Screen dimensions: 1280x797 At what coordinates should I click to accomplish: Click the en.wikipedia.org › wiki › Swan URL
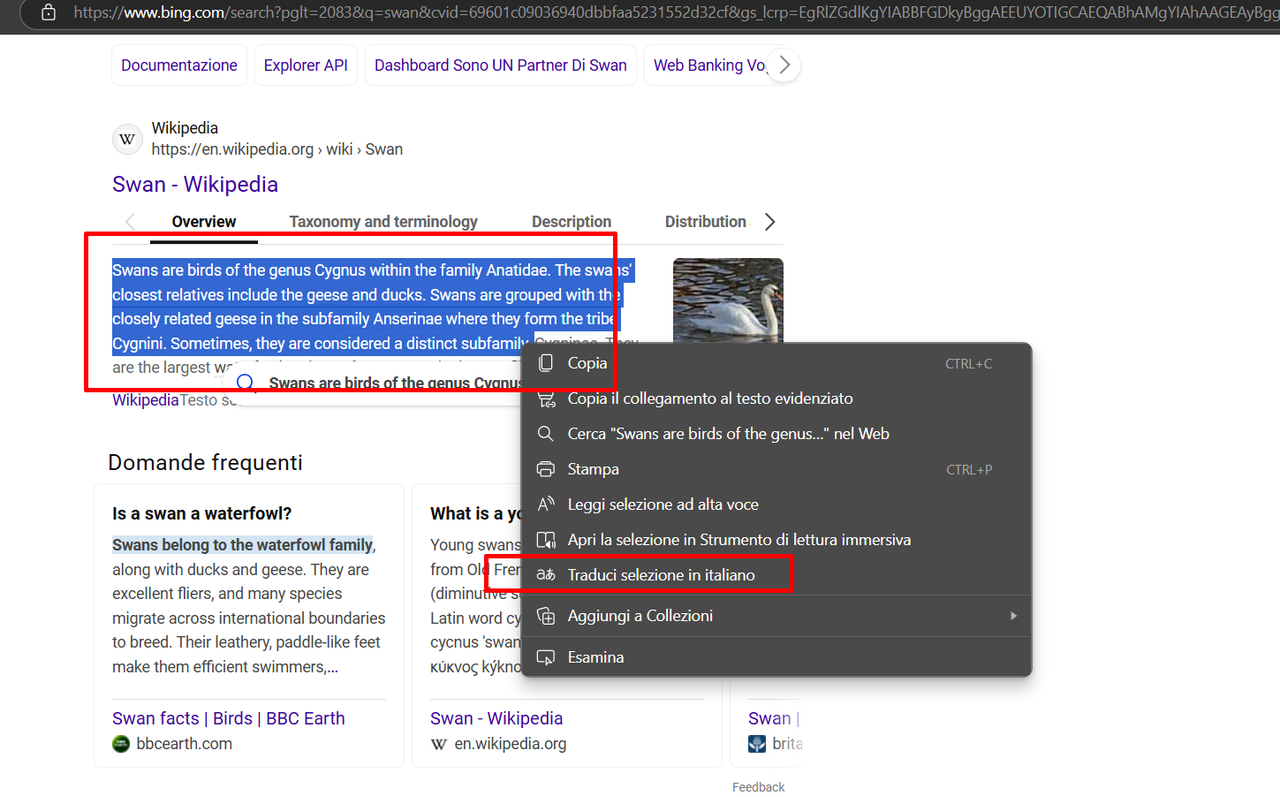click(277, 149)
